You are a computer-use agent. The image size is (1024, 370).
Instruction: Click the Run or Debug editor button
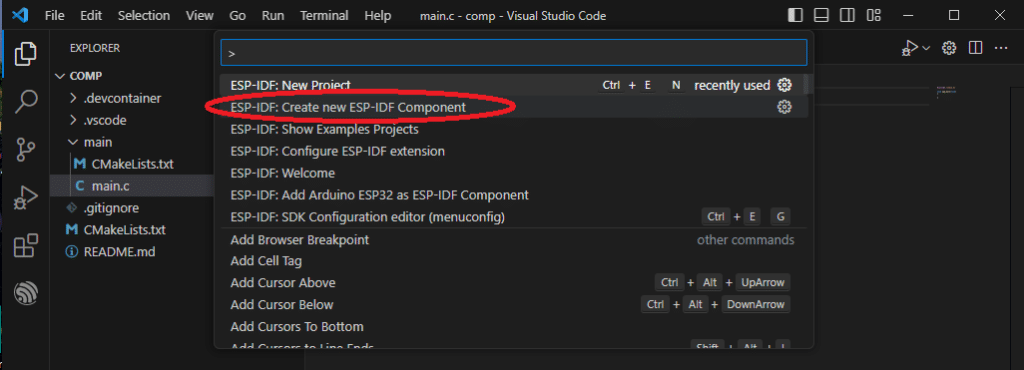pyautogui.click(x=909, y=48)
